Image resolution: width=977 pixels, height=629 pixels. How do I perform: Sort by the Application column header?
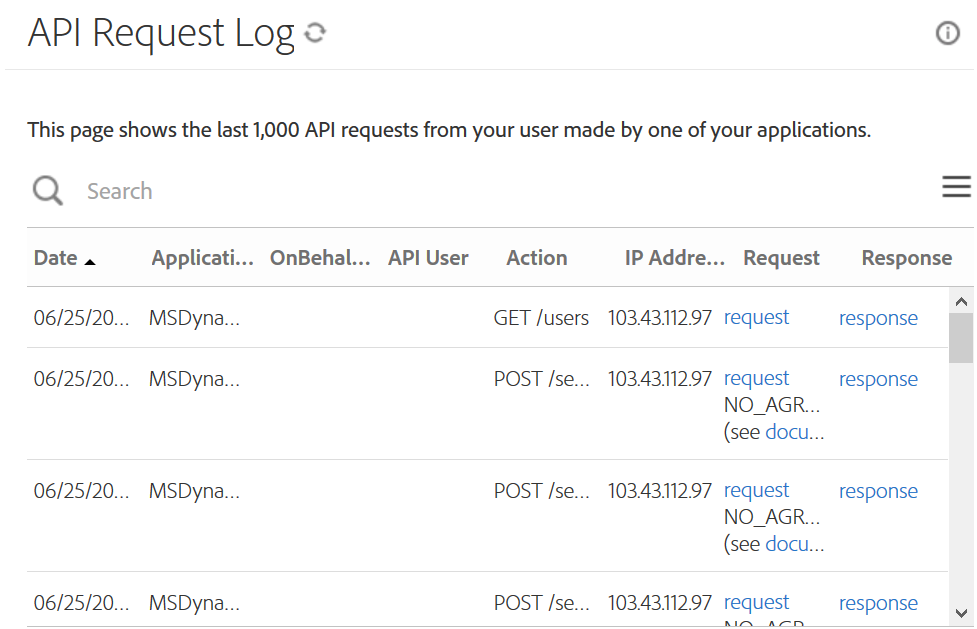[203, 257]
